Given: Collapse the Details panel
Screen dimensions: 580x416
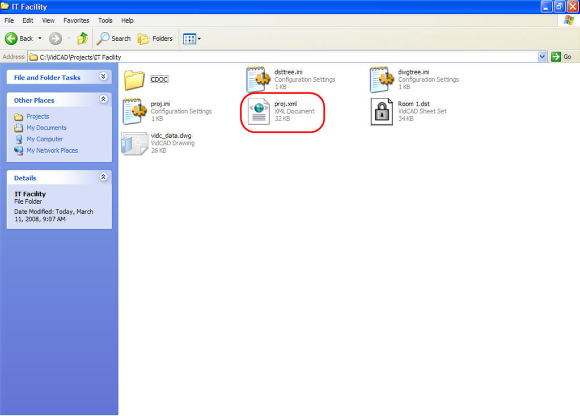Looking at the screenshot, I should pyautogui.click(x=104, y=177).
